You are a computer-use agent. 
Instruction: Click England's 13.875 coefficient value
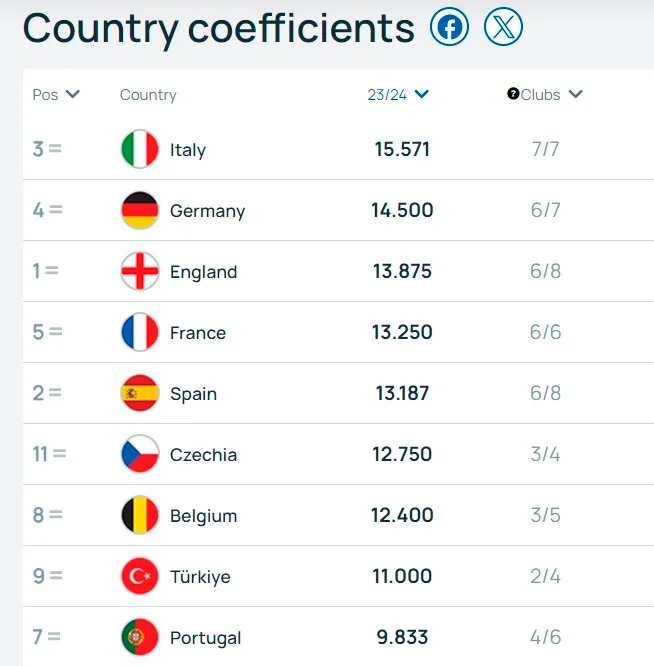tap(403, 272)
